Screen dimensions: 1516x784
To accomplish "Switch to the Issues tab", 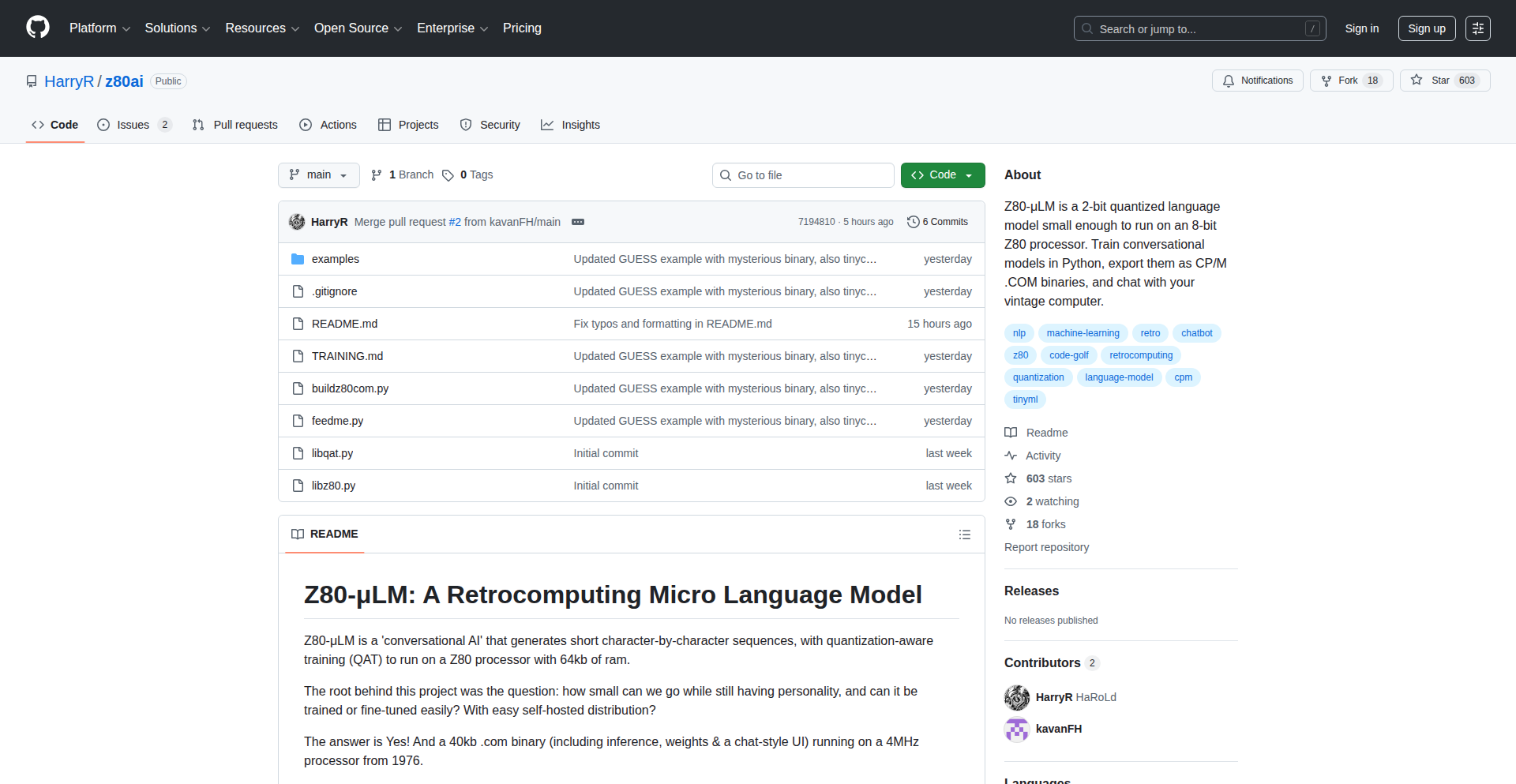I will (x=133, y=125).
